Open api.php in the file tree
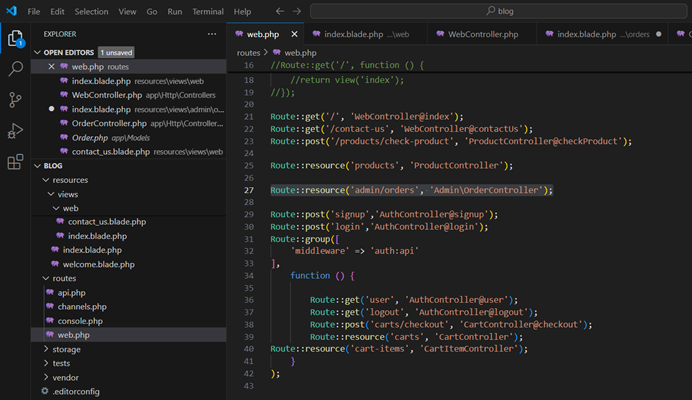Image resolution: width=692 pixels, height=400 pixels. tap(73, 292)
